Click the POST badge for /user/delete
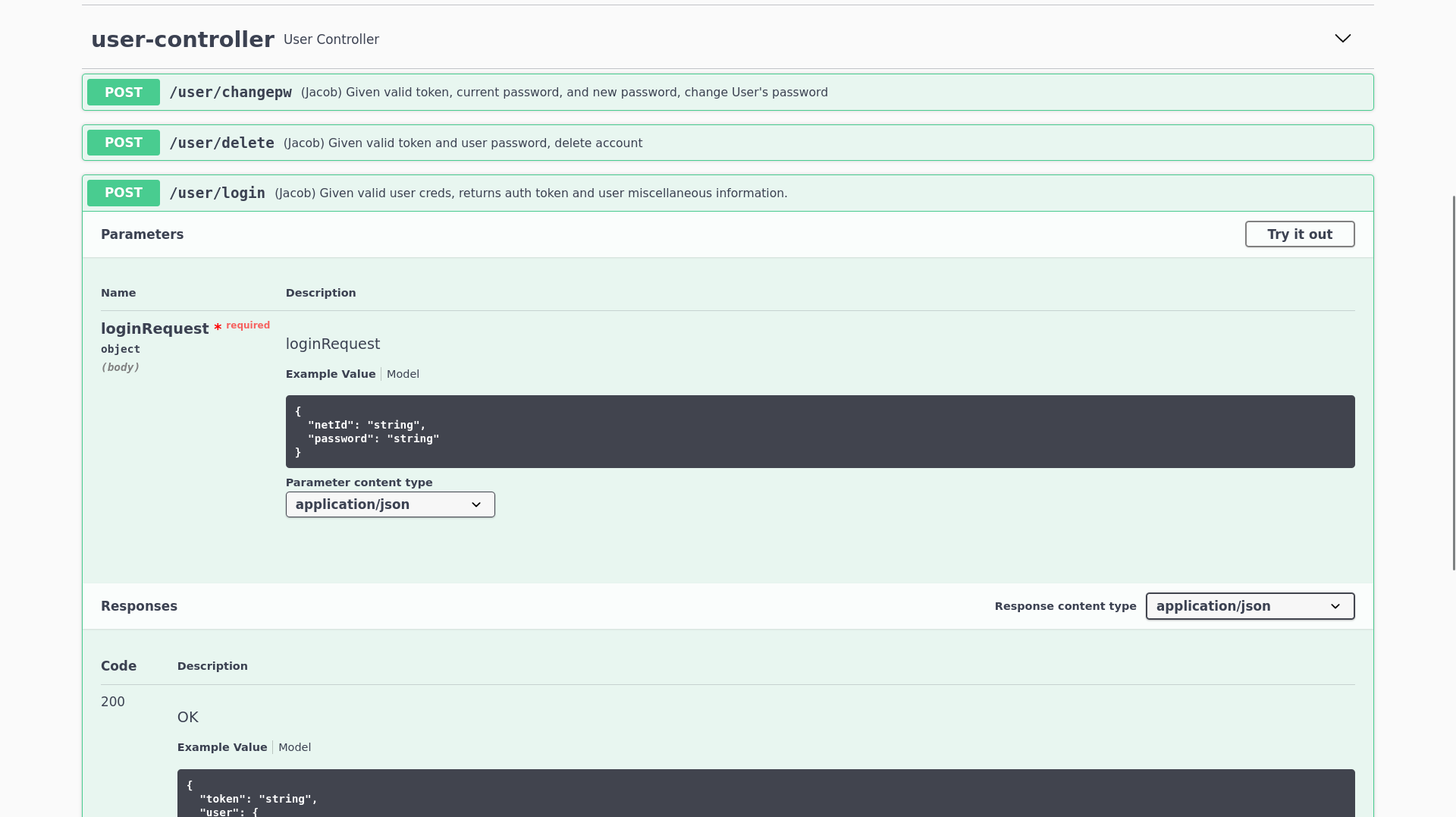 tap(124, 143)
